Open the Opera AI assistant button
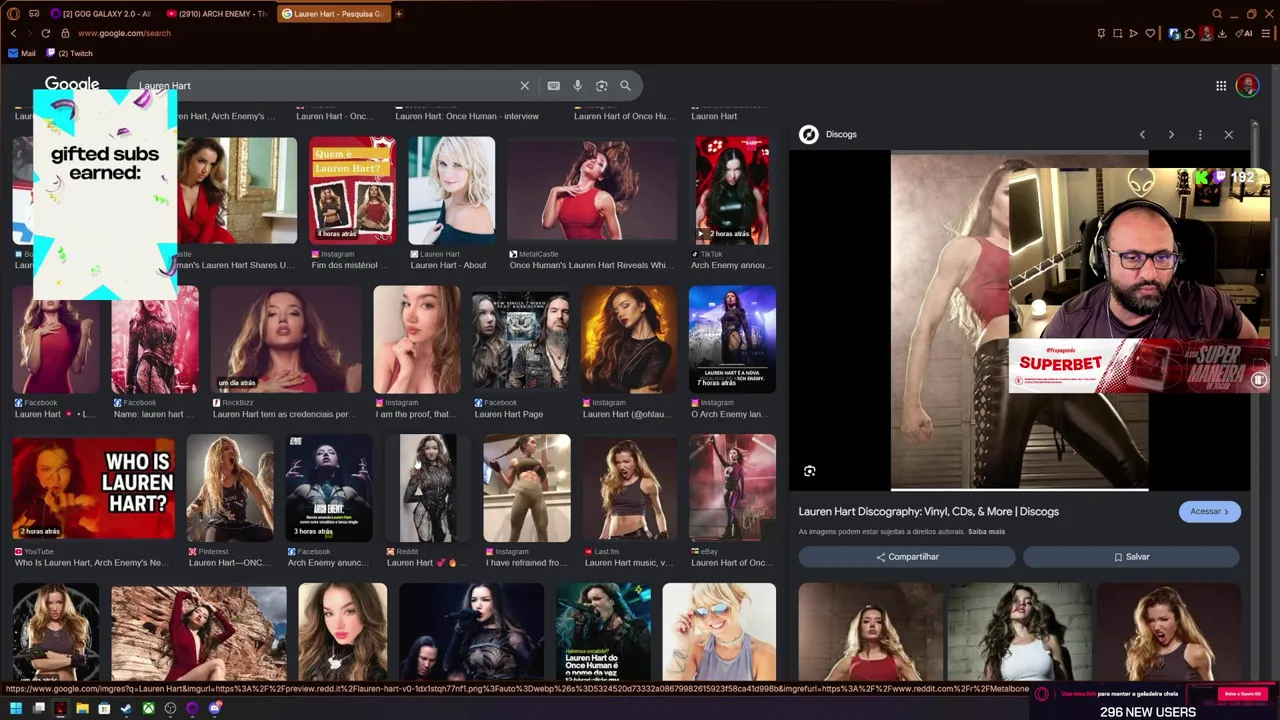Image resolution: width=1280 pixels, height=720 pixels. coord(1244,33)
